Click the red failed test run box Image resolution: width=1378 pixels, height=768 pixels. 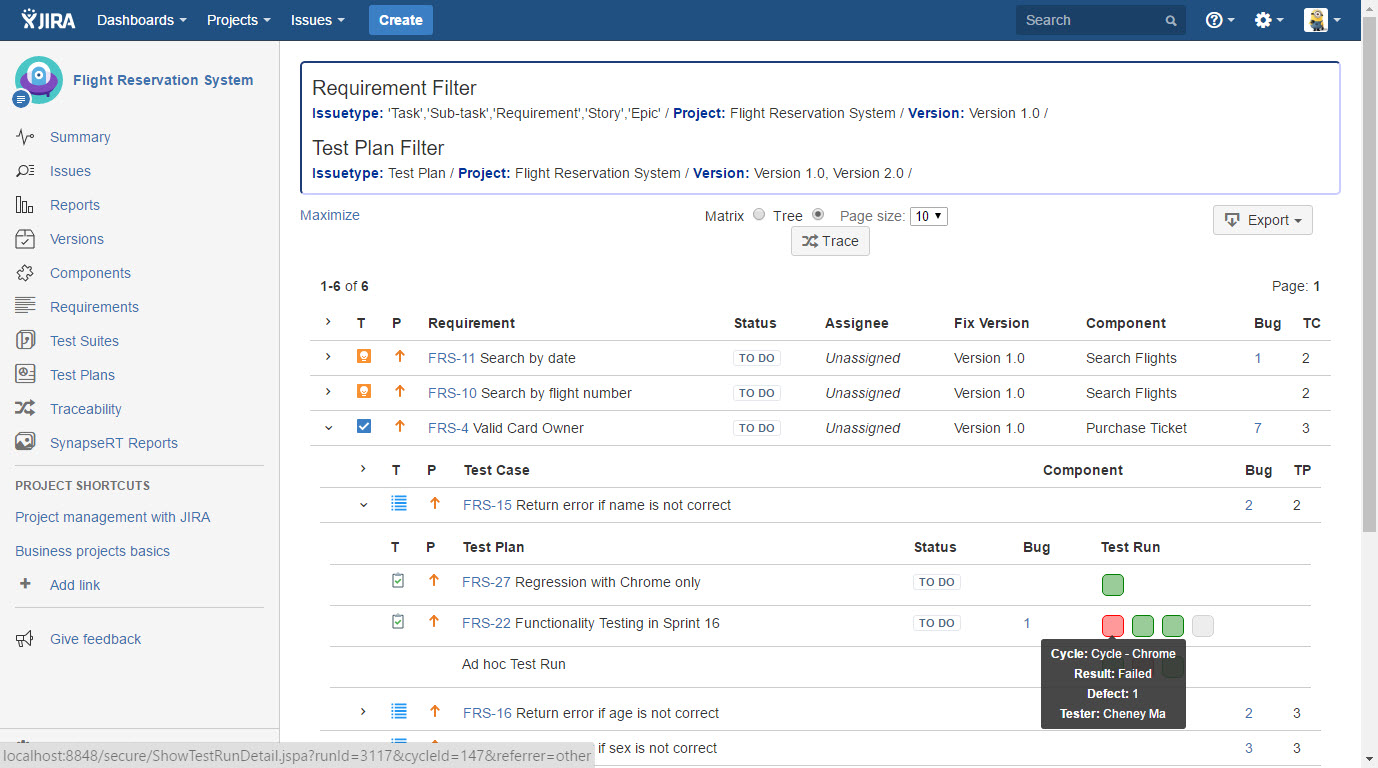(x=1112, y=626)
